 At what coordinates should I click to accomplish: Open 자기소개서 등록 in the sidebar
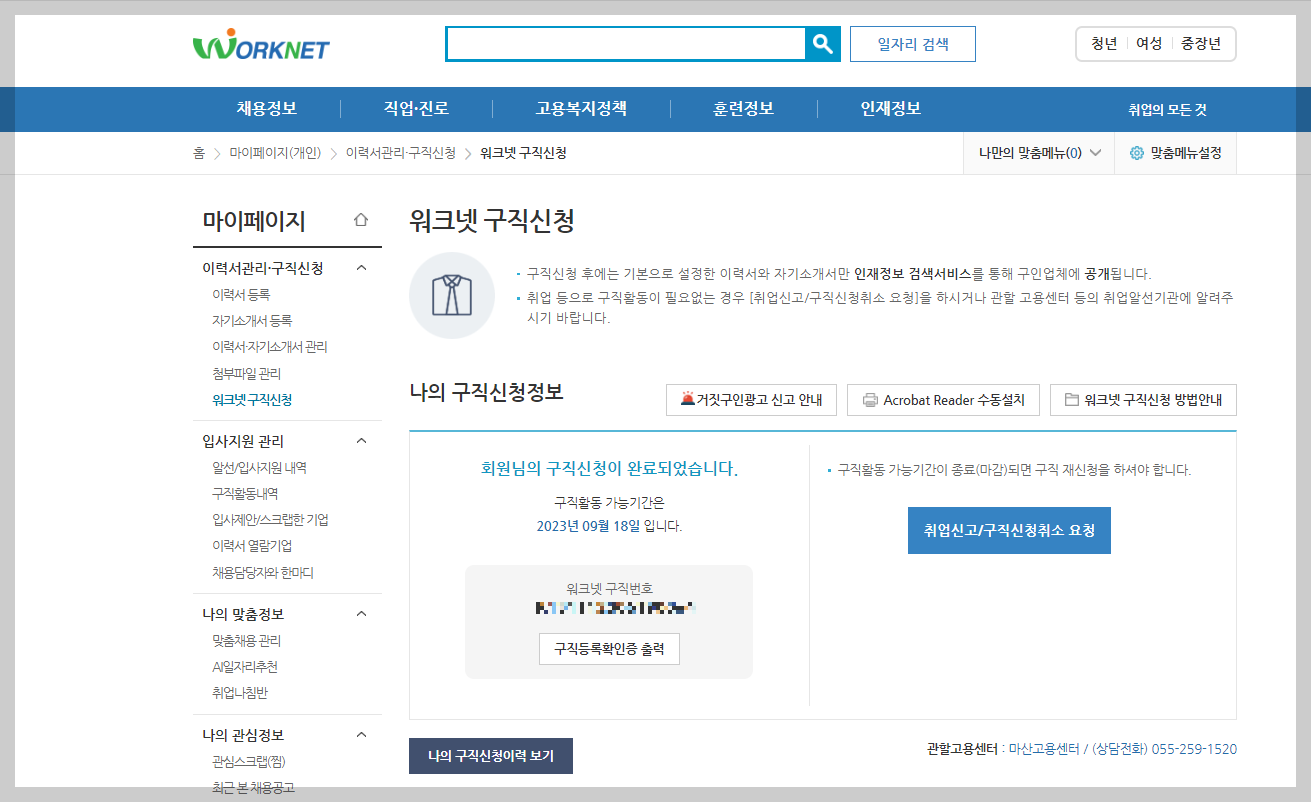tap(252, 321)
